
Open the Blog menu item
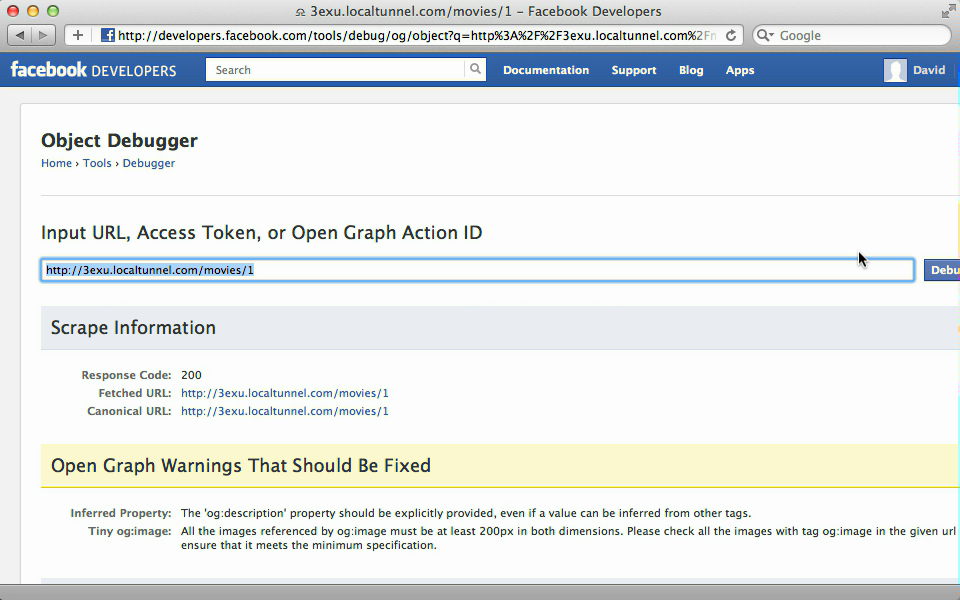(x=691, y=70)
